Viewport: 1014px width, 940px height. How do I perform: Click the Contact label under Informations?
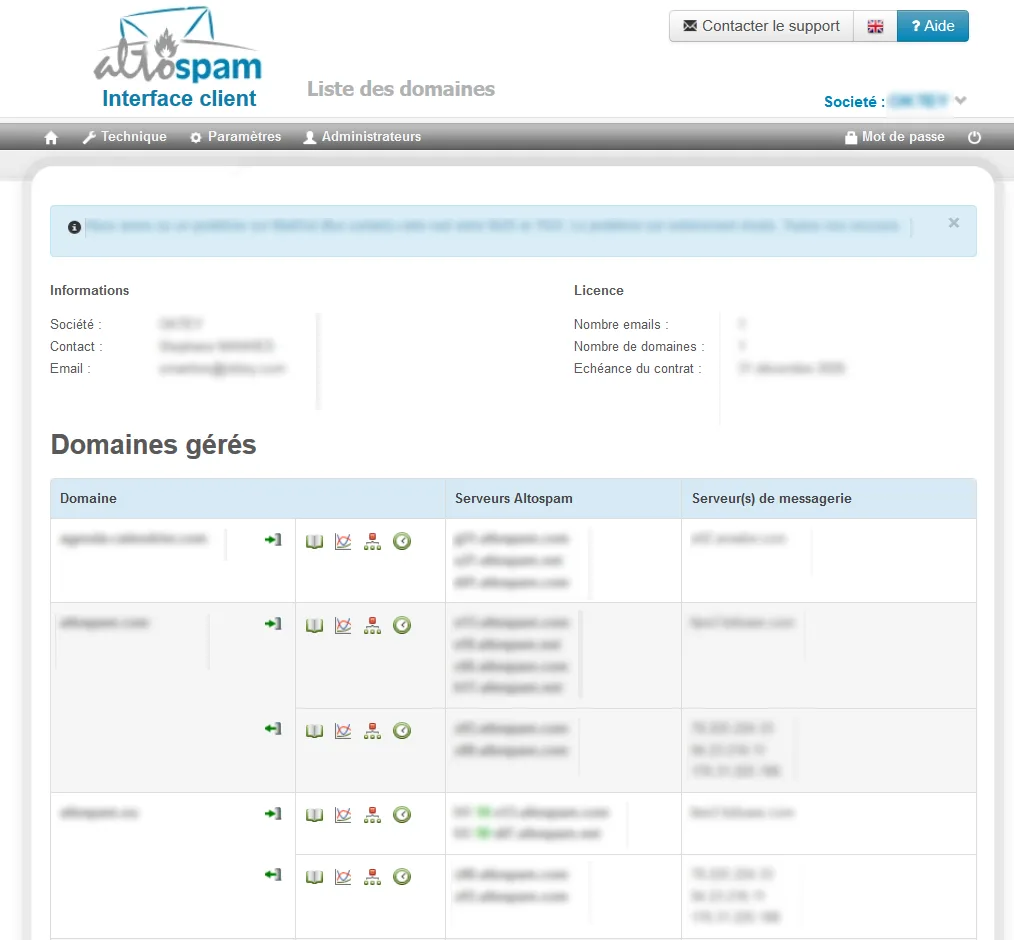(76, 347)
